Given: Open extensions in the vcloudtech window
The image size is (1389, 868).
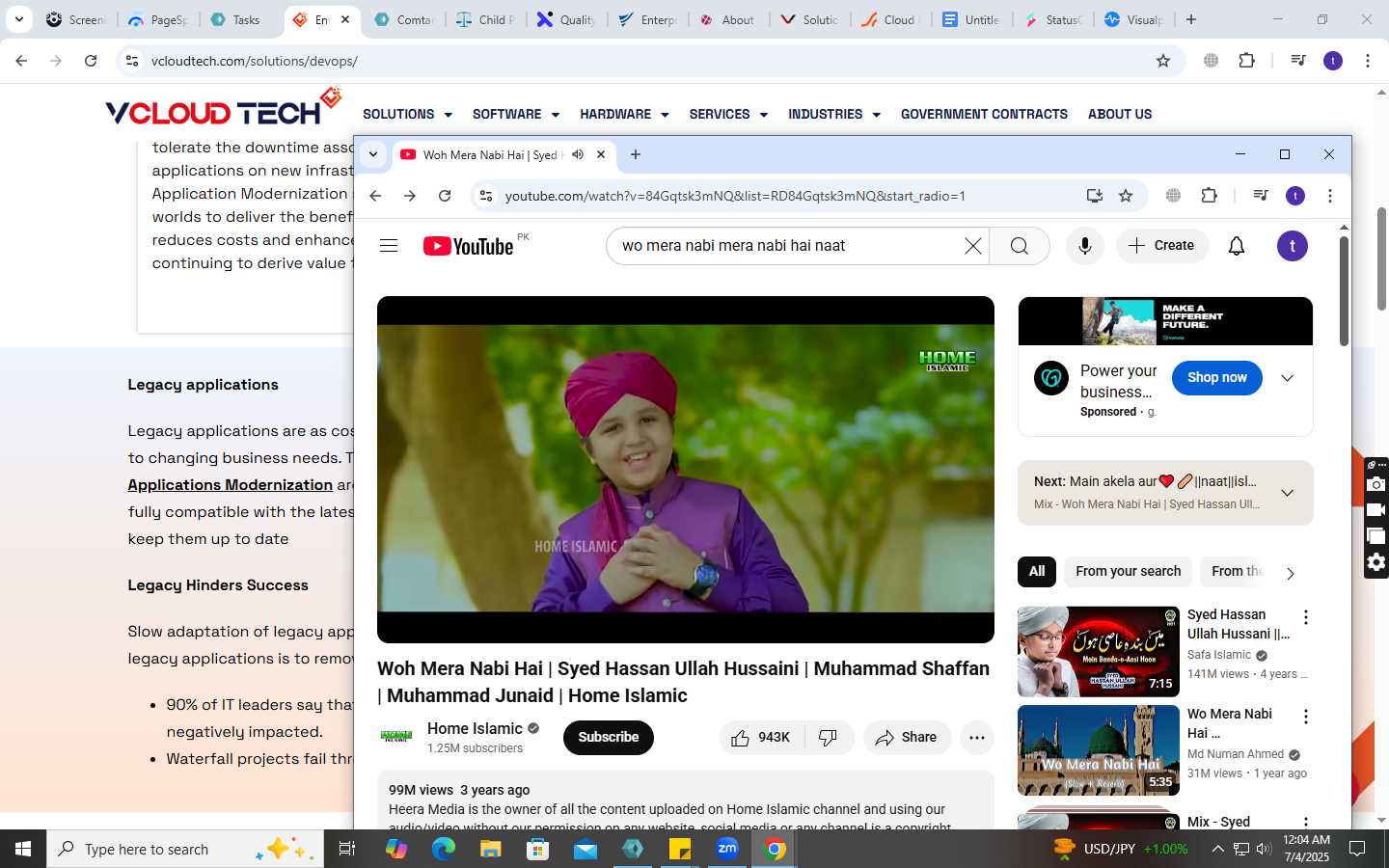Looking at the screenshot, I should [x=1247, y=61].
